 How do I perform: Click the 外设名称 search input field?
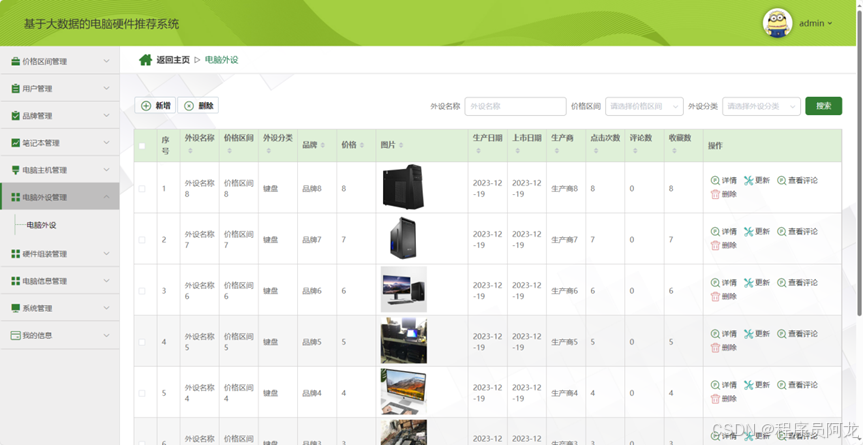(515, 106)
